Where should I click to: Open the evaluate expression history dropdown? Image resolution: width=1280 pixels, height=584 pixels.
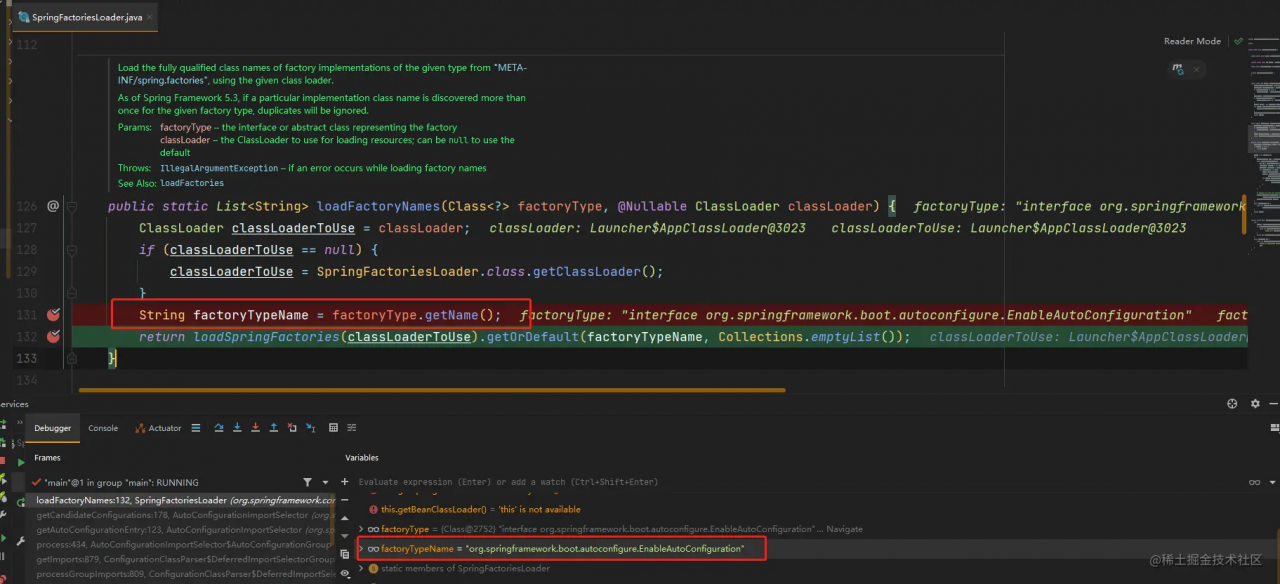1272,482
